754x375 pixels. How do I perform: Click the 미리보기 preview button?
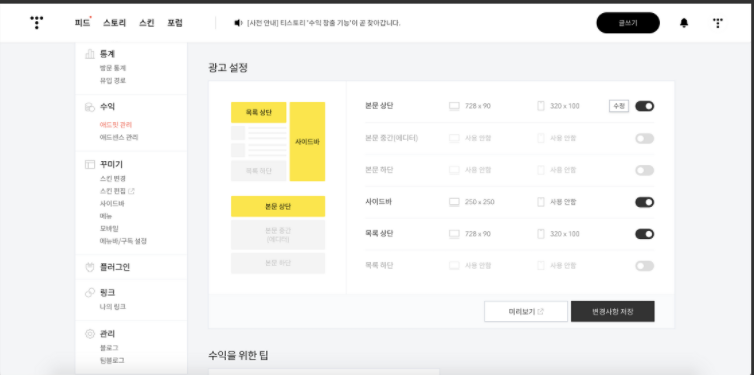526,312
